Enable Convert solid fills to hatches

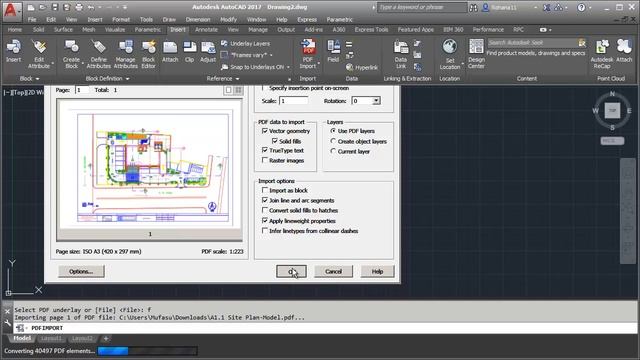[x=265, y=210]
